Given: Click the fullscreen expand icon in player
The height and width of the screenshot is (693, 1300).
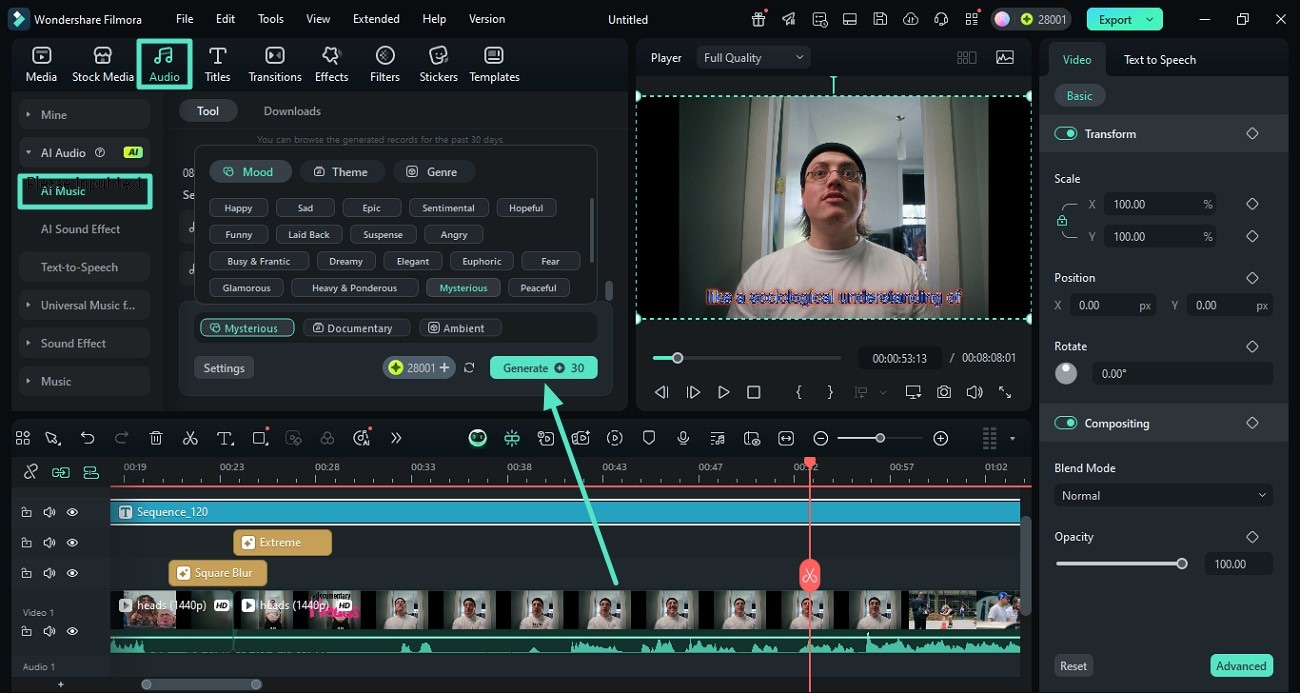Looking at the screenshot, I should pos(1005,392).
